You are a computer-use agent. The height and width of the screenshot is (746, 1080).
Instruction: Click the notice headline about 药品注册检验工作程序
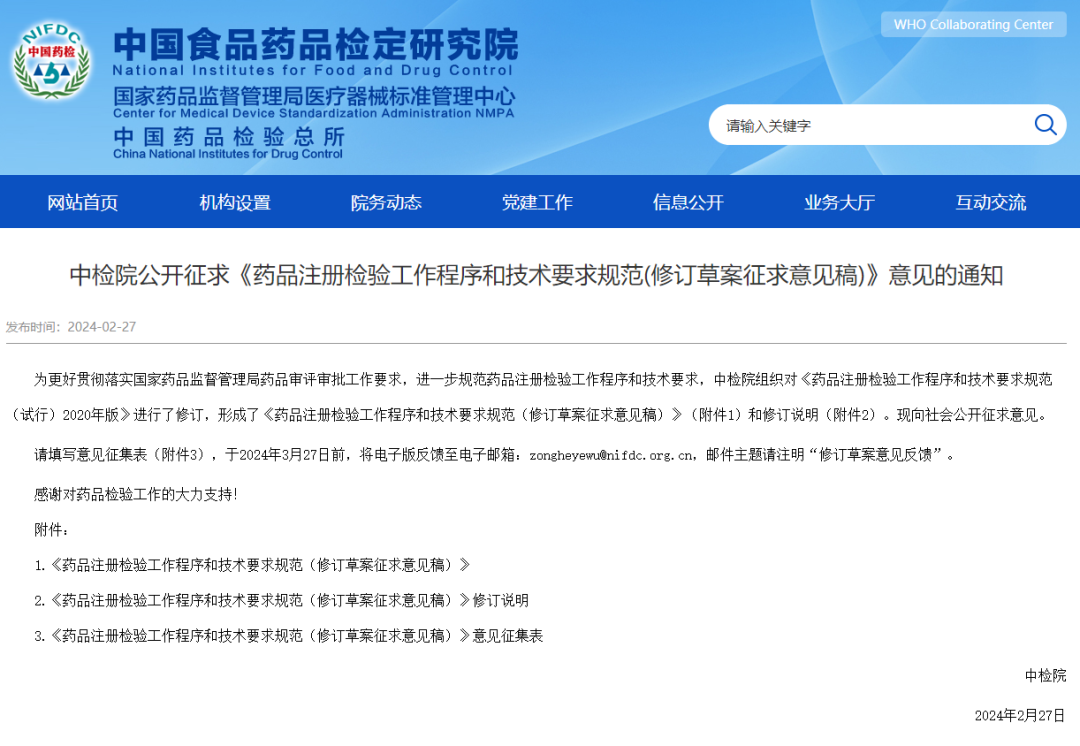point(536,276)
